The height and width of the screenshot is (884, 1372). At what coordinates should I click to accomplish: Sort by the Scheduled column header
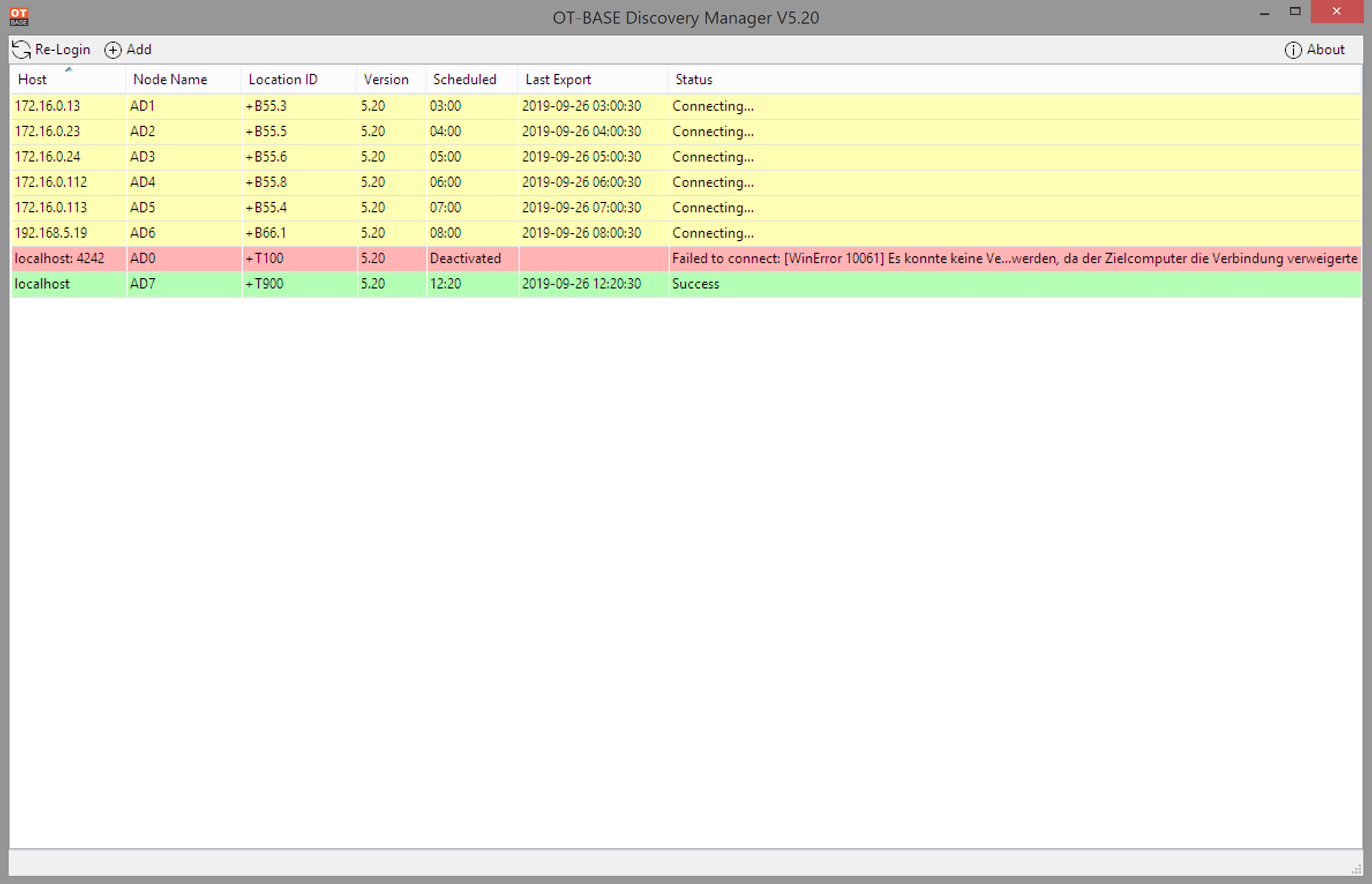pos(472,79)
